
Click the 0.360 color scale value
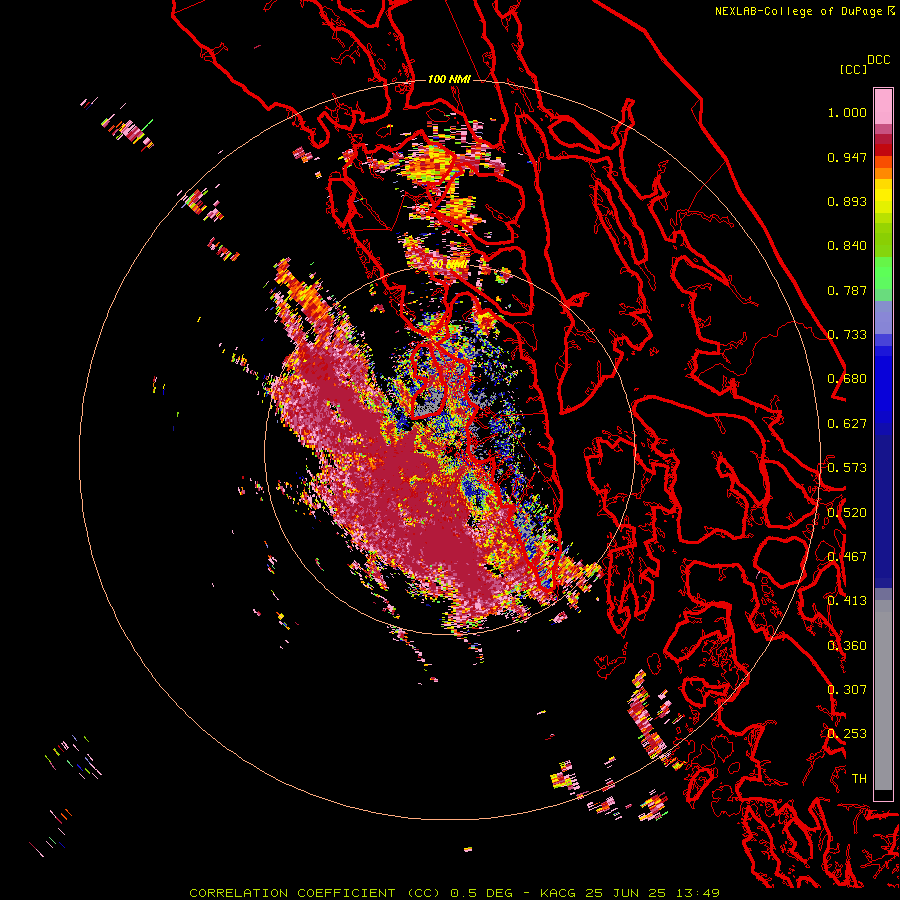[847, 646]
